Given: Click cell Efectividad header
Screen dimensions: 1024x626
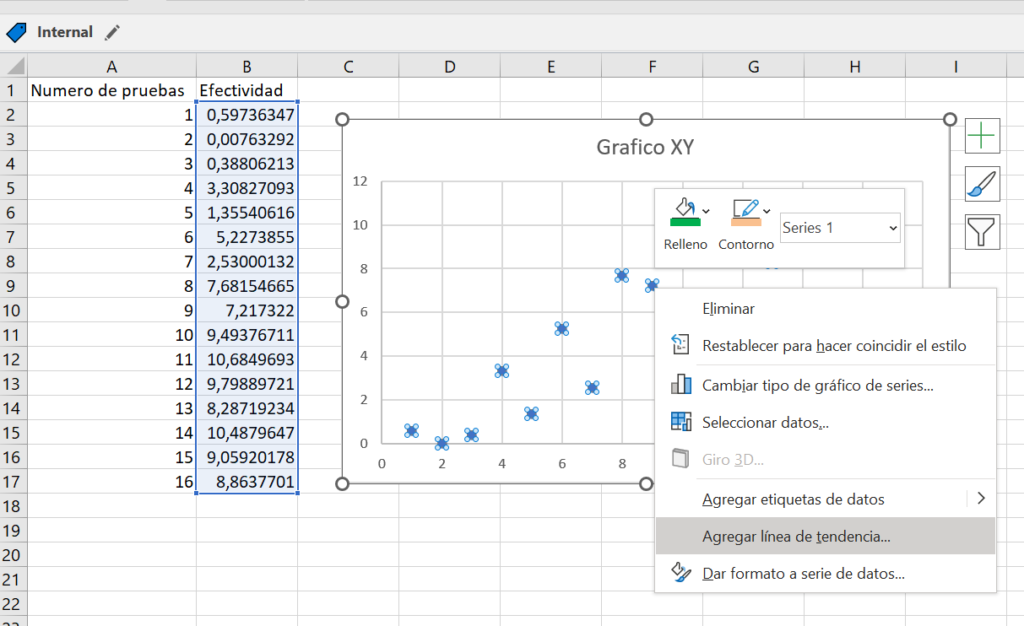Looking at the screenshot, I should coord(247,90).
